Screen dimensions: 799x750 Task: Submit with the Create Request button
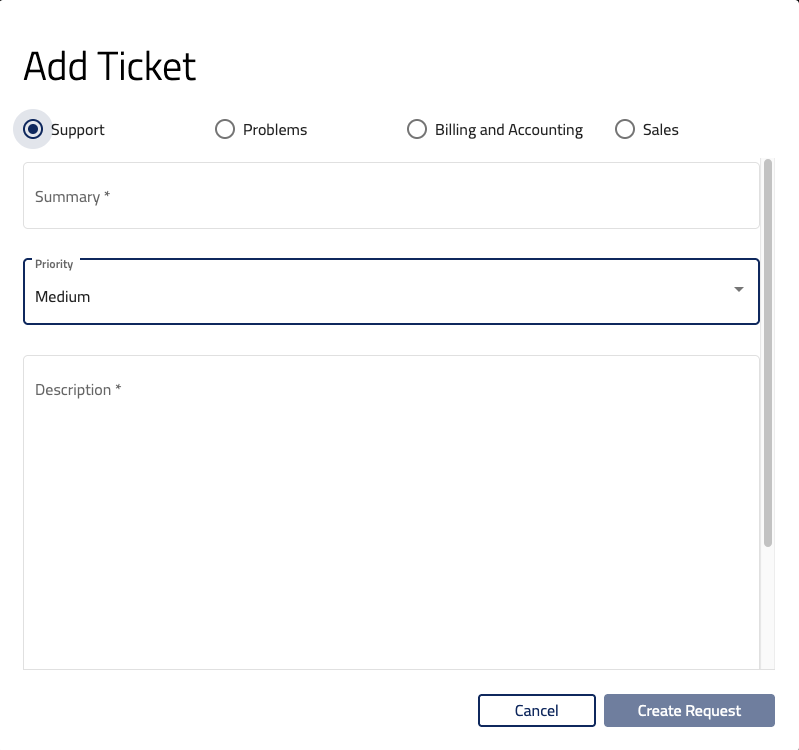pyautogui.click(x=689, y=711)
